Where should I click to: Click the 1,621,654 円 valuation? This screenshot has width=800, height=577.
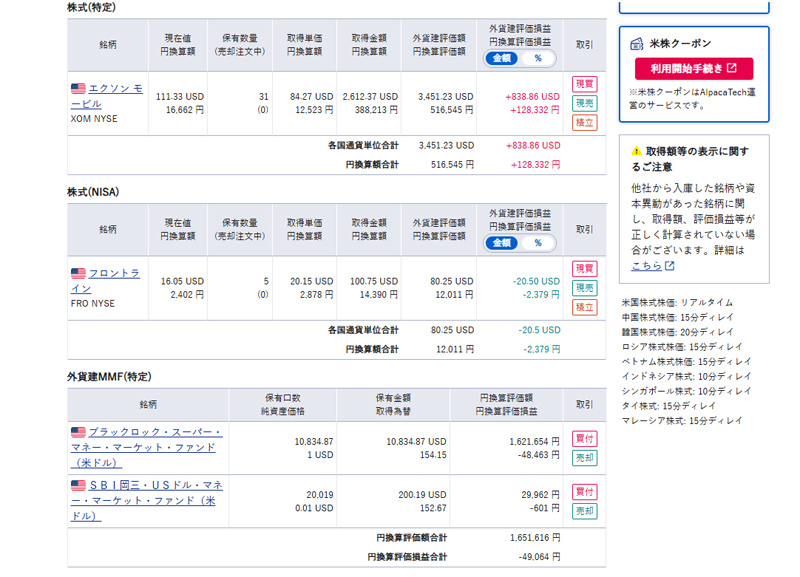pyautogui.click(x=534, y=442)
